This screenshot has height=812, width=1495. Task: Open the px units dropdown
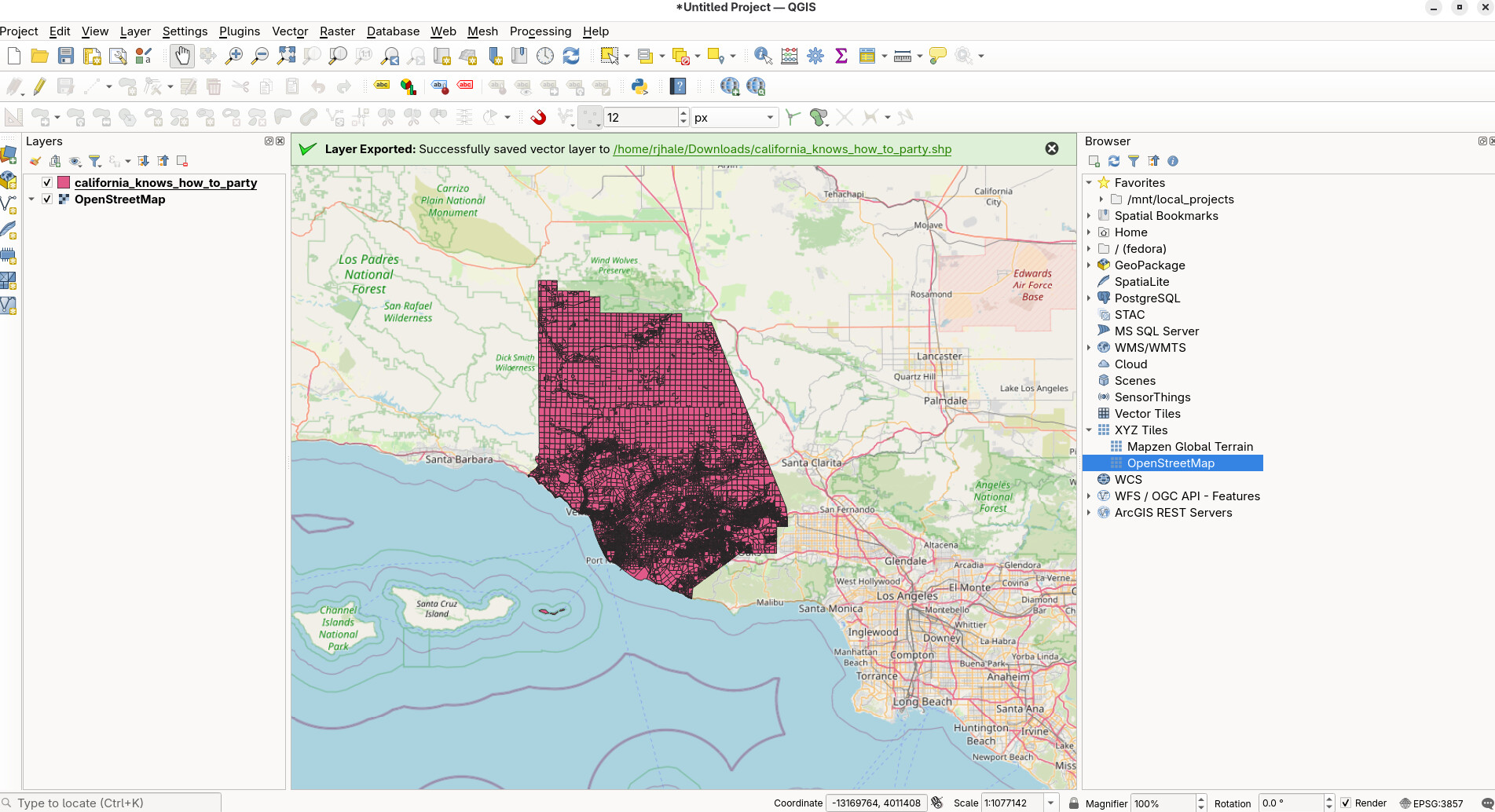click(734, 118)
